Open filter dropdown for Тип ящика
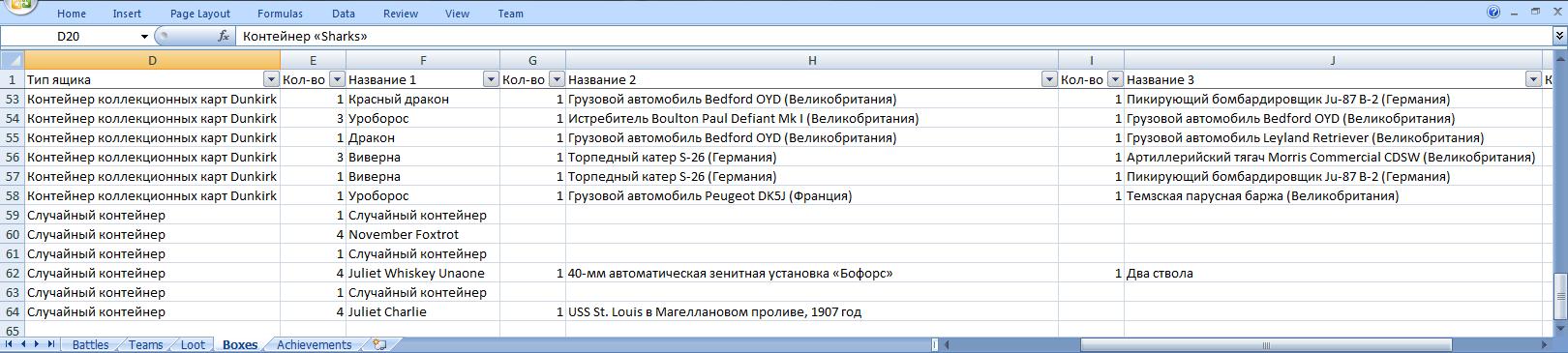This screenshot has width=1568, height=353. point(271,79)
